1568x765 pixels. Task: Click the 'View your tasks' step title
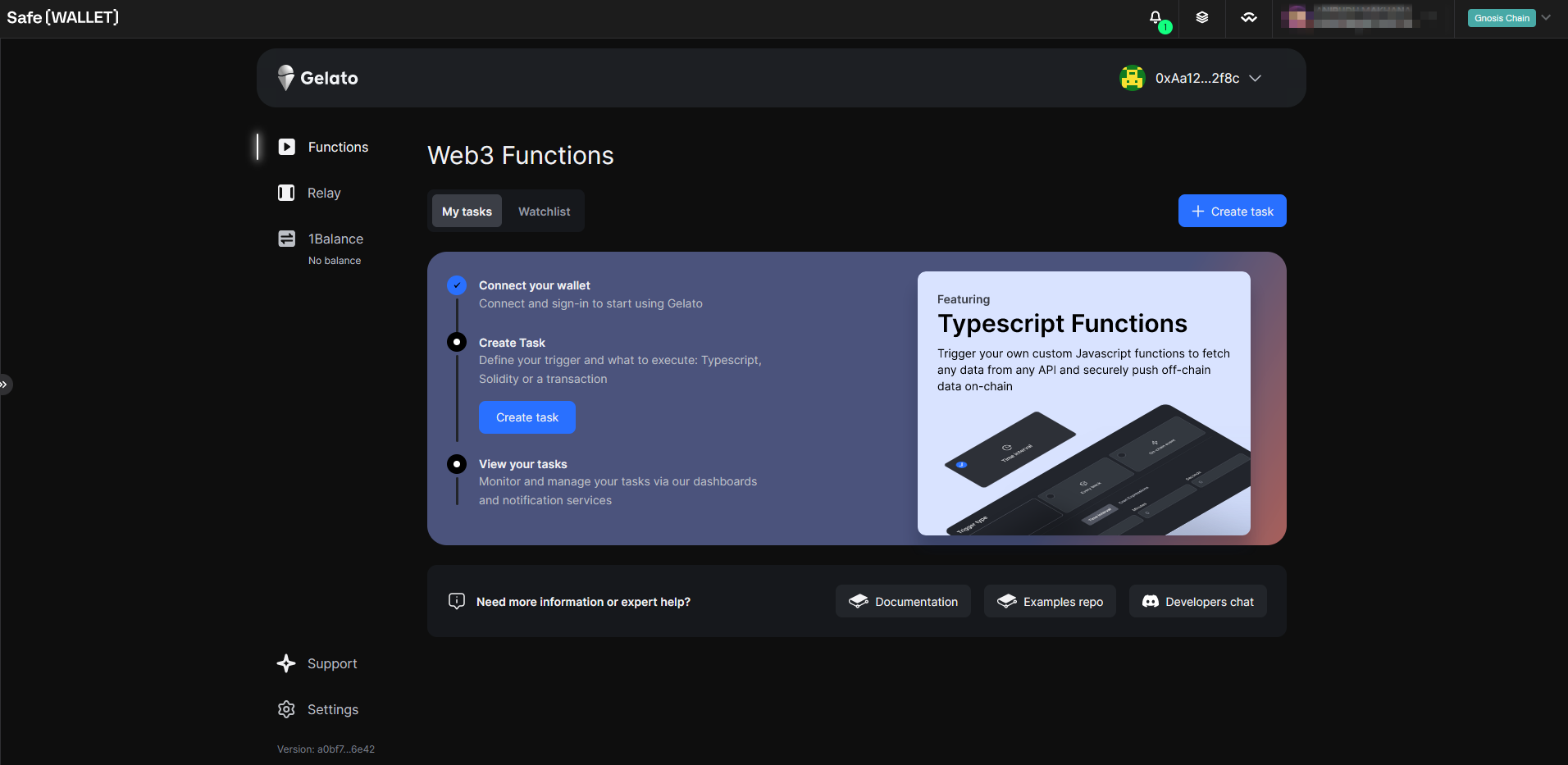523,464
